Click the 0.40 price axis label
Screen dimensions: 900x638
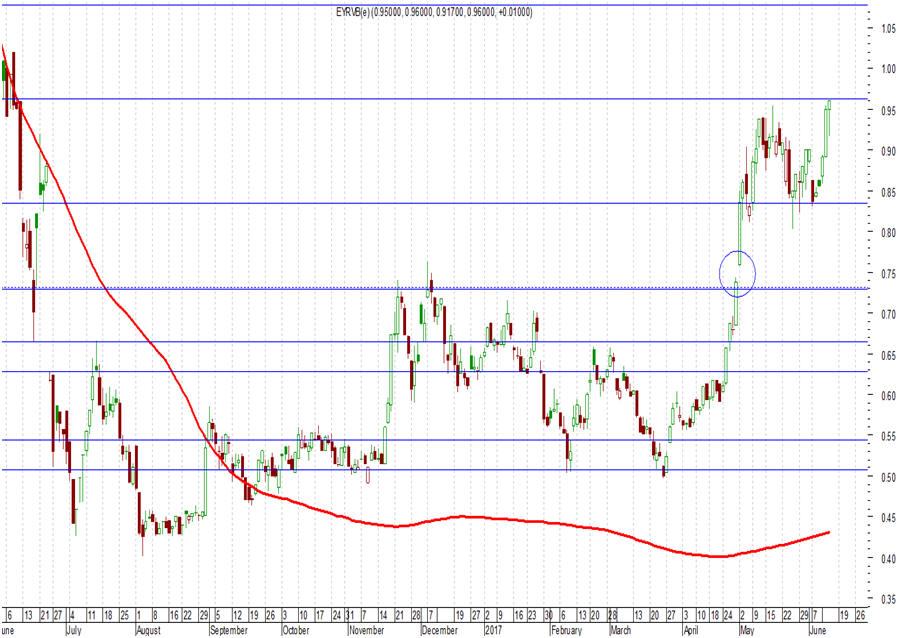point(888,558)
